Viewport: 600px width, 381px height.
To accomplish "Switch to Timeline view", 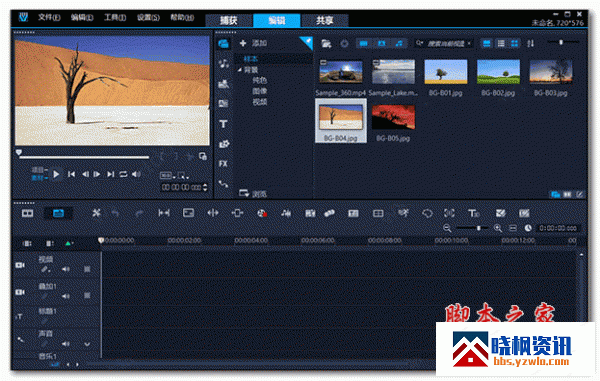I will (59, 213).
